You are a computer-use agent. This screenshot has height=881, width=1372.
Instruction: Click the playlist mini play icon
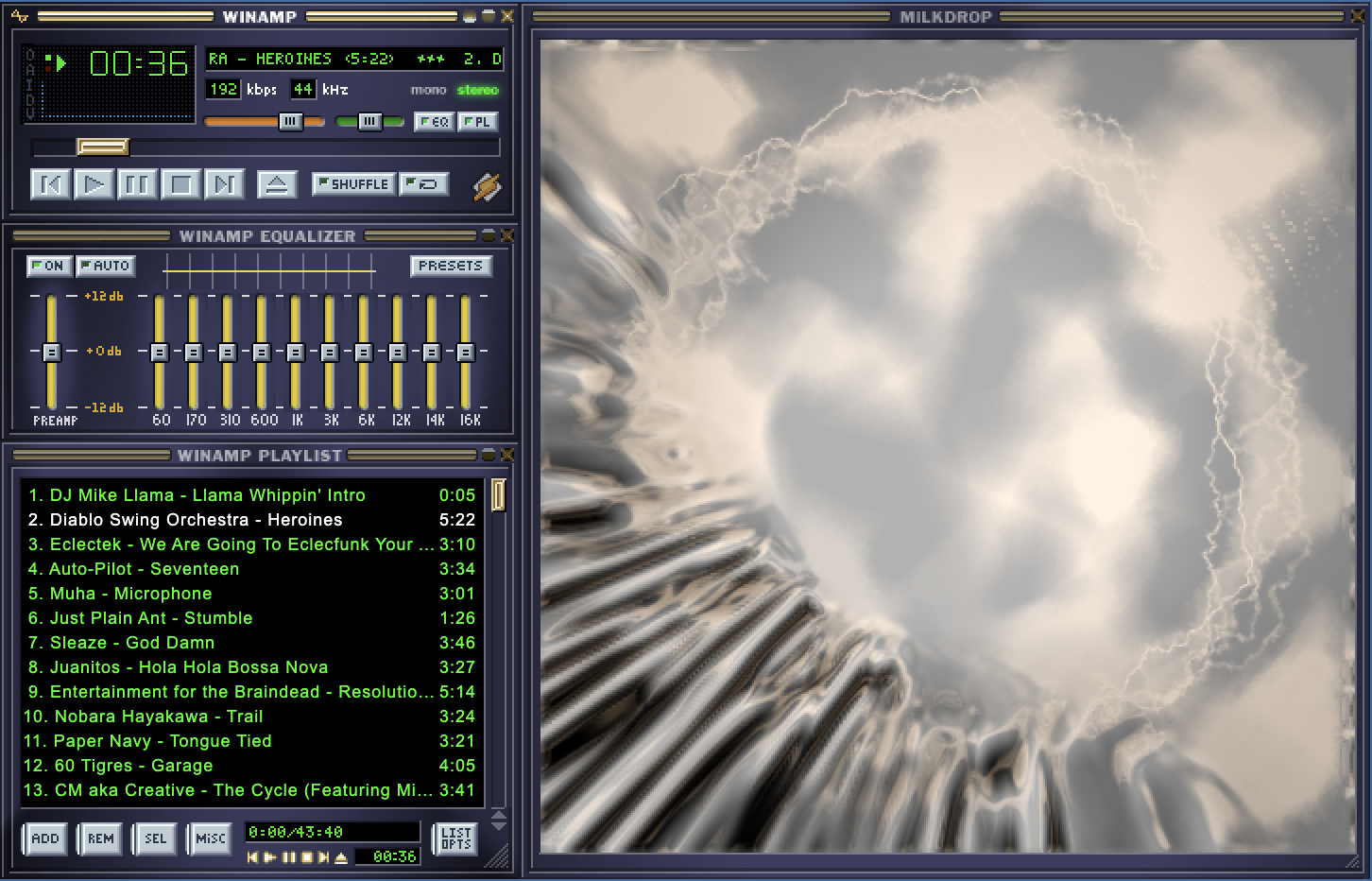tap(270, 857)
